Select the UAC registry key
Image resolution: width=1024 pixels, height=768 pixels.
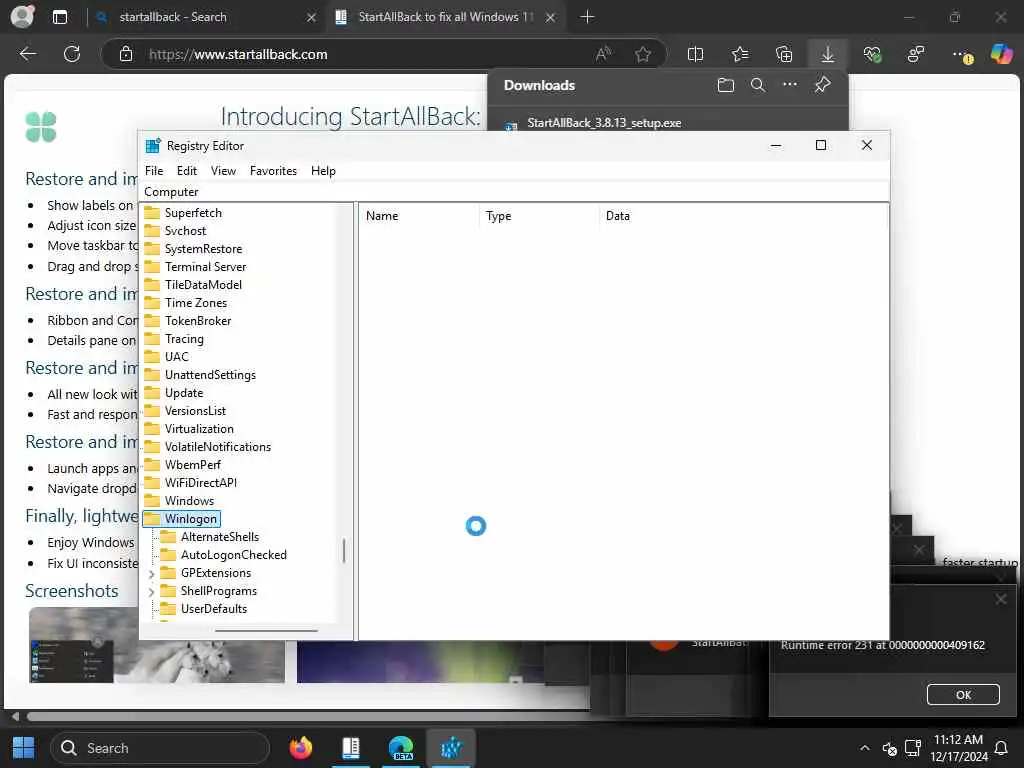(x=176, y=357)
